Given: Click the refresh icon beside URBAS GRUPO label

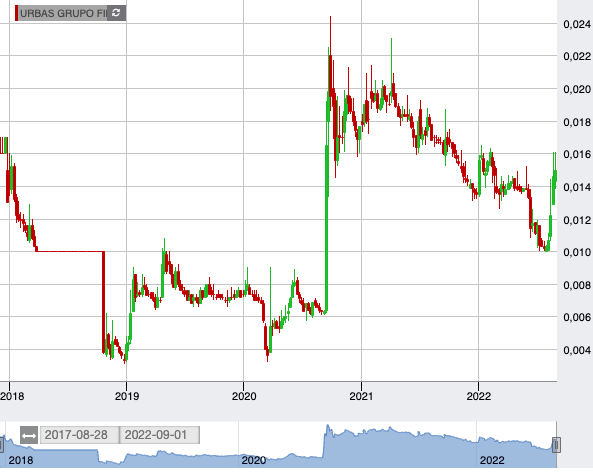Looking at the screenshot, I should pos(116,13).
